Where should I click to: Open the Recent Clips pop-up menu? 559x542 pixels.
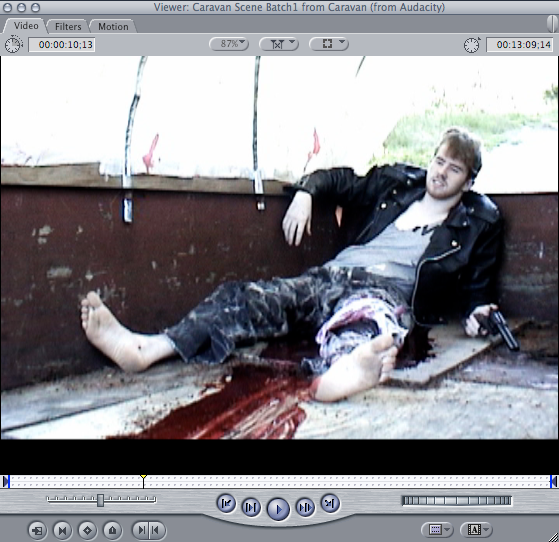(437, 530)
